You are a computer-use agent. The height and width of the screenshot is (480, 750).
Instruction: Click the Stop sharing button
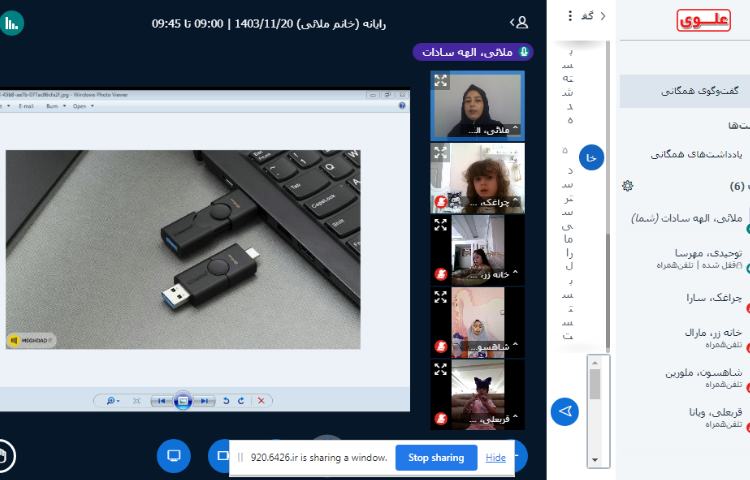click(435, 457)
